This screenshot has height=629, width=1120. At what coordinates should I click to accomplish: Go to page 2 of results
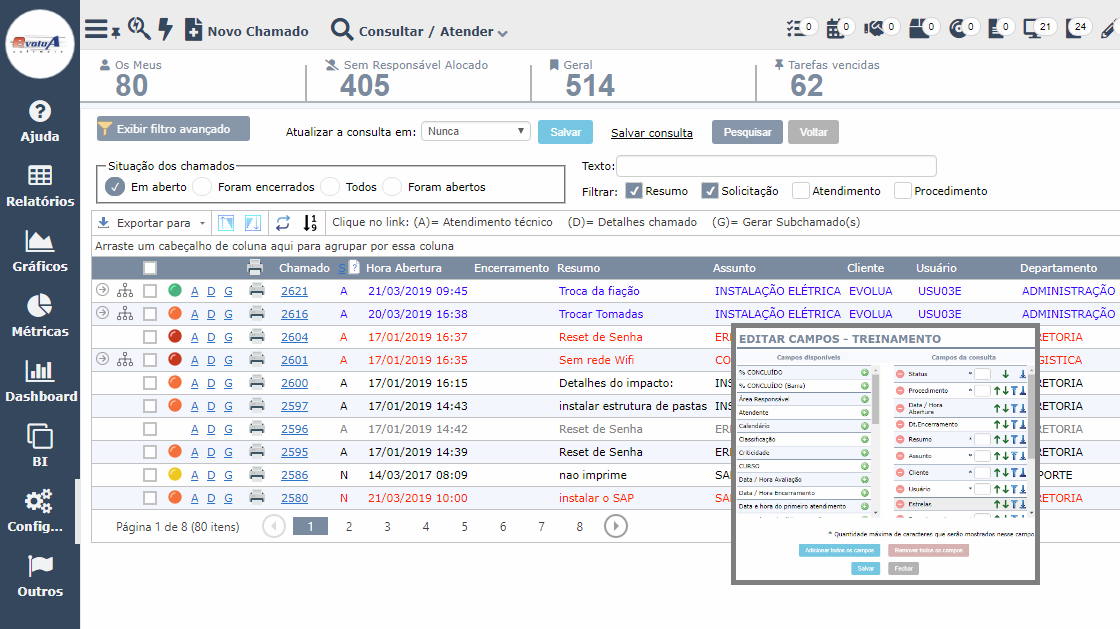[348, 526]
